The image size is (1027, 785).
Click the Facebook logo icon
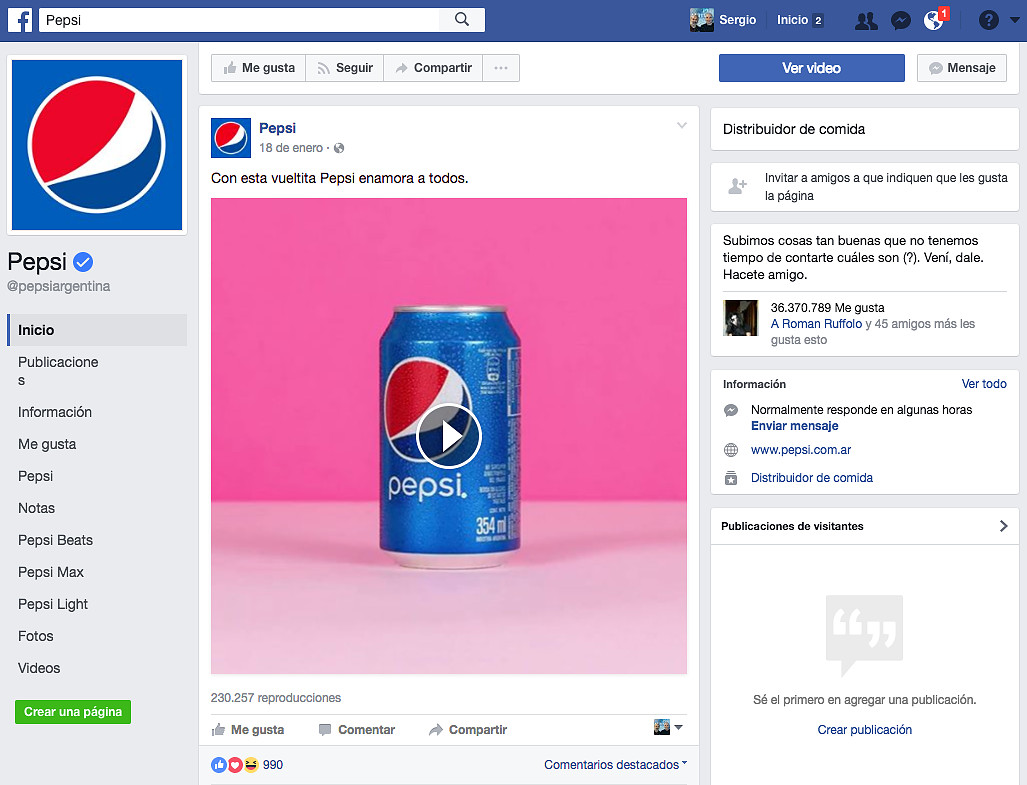pyautogui.click(x=20, y=20)
